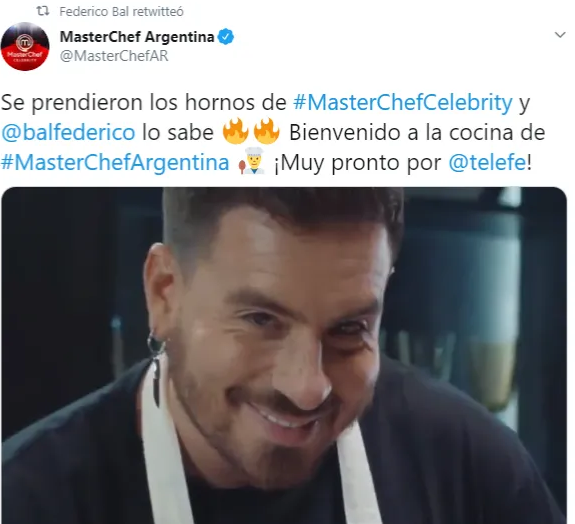Viewport: 575px width, 524px height.
Task: Click the retweet arrows icon above the tweet
Action: tap(43, 11)
